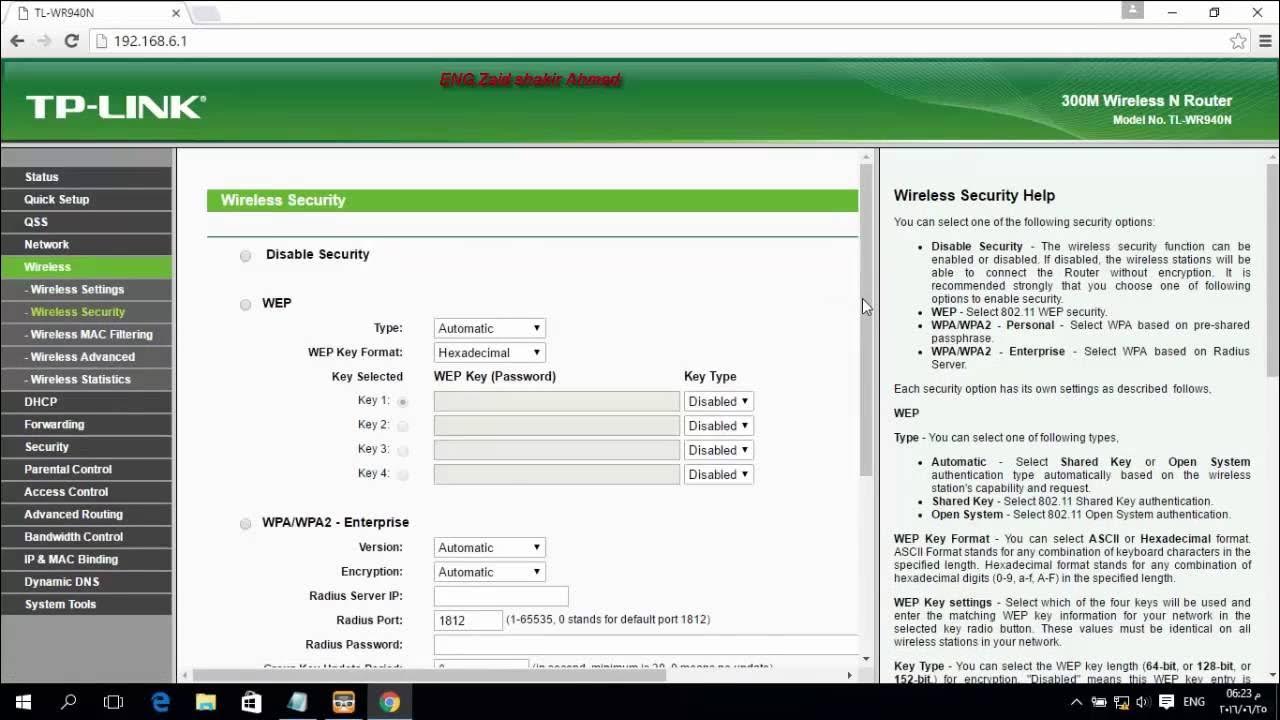The image size is (1280, 720).
Task: Click the Radius Server IP field
Action: (501, 596)
